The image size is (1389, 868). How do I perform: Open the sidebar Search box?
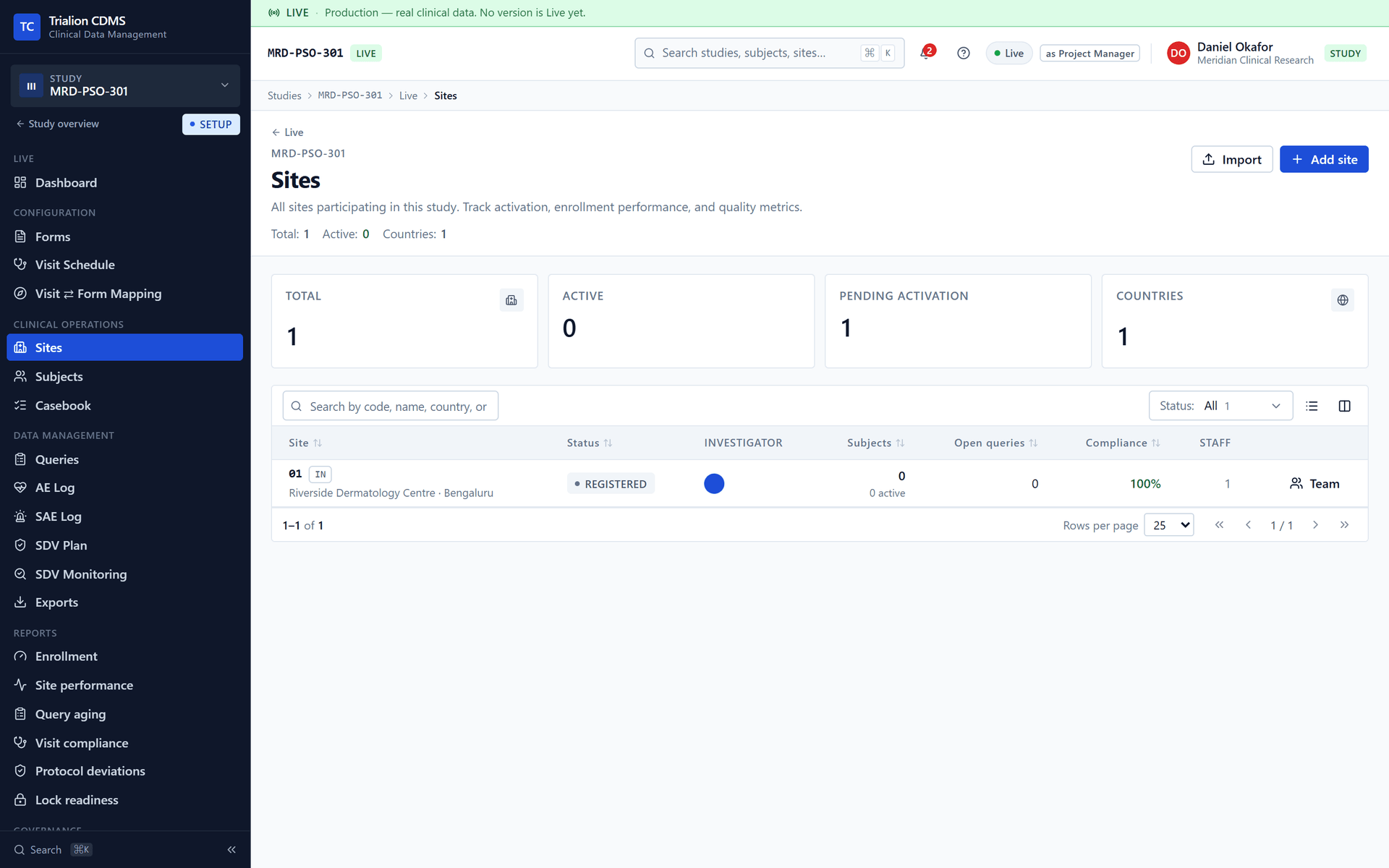tap(53, 850)
